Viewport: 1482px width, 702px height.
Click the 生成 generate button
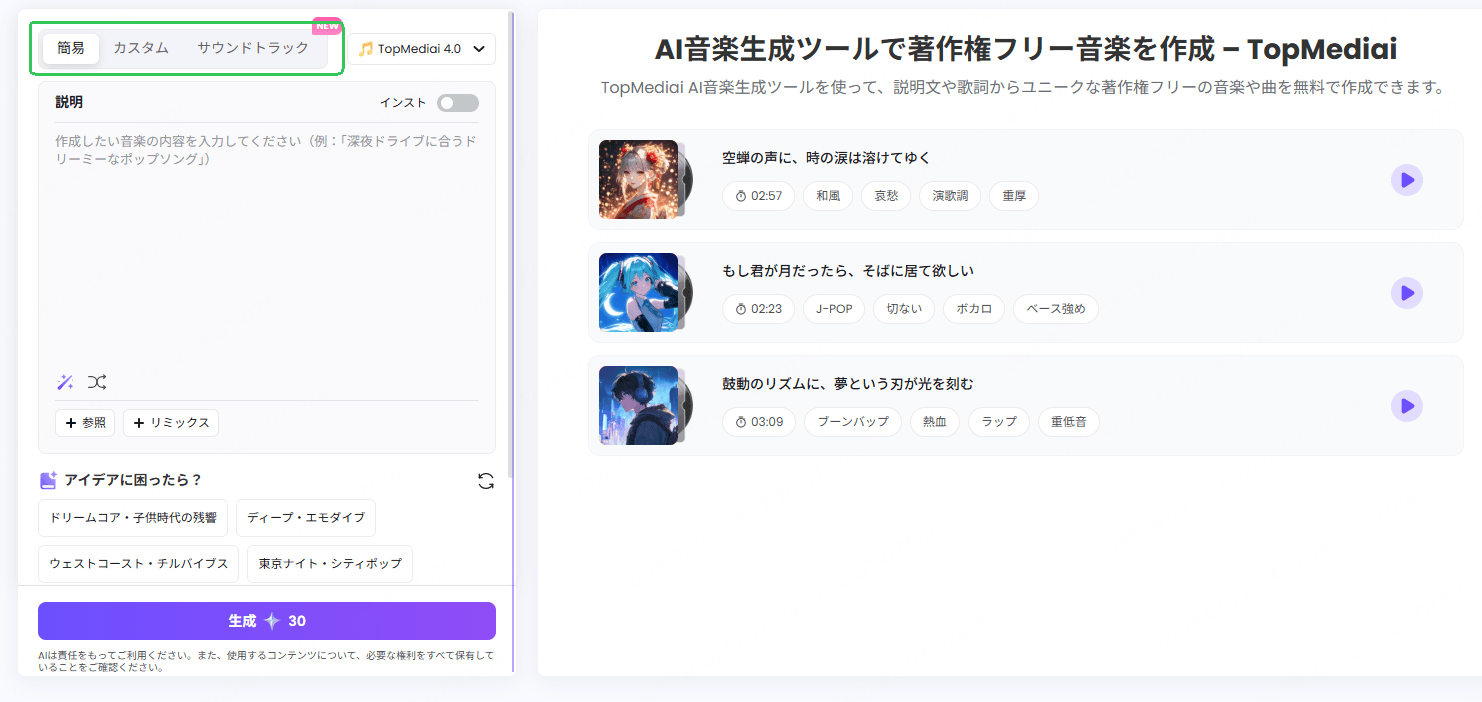click(x=267, y=621)
